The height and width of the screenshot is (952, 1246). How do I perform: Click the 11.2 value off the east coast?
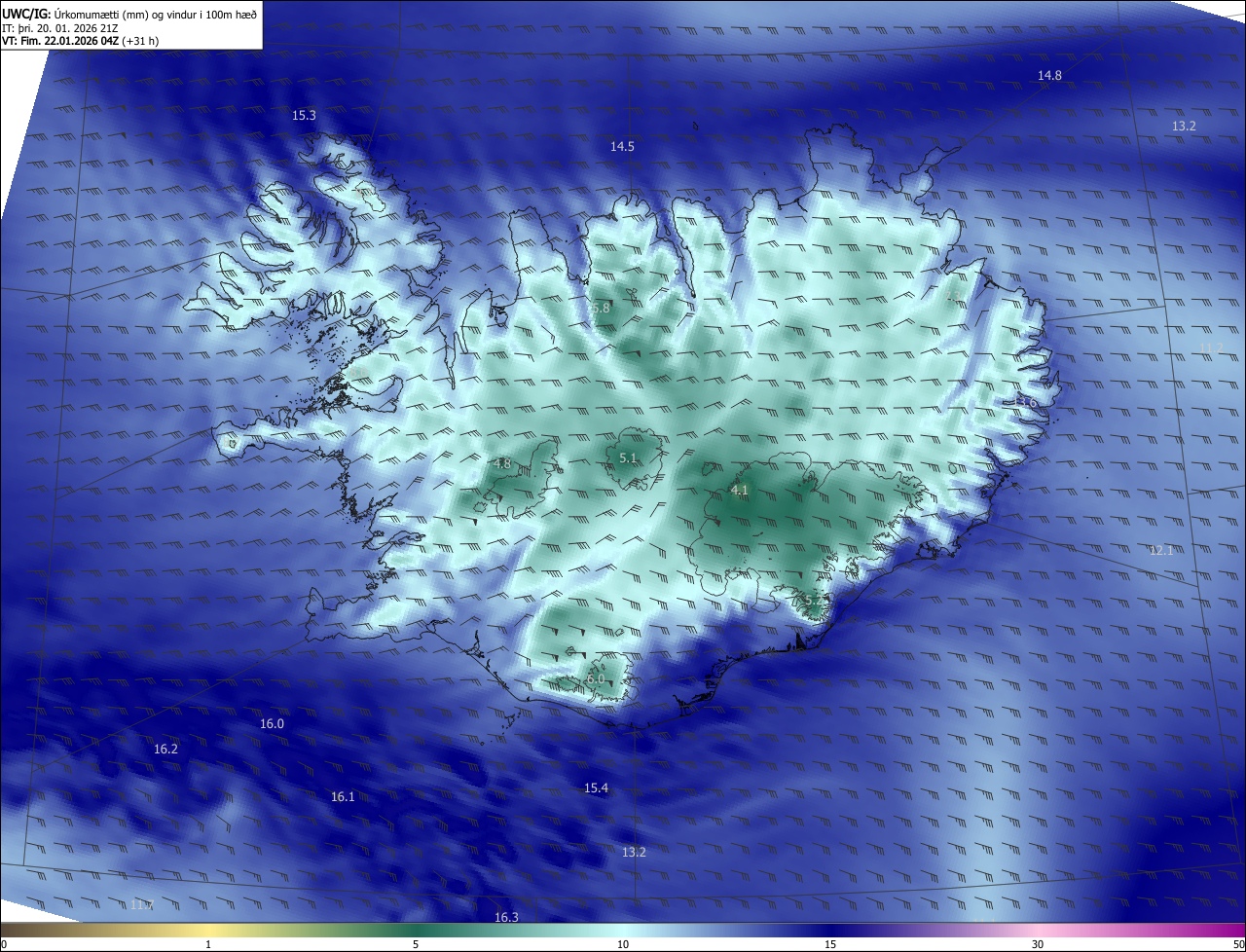[1211, 348]
